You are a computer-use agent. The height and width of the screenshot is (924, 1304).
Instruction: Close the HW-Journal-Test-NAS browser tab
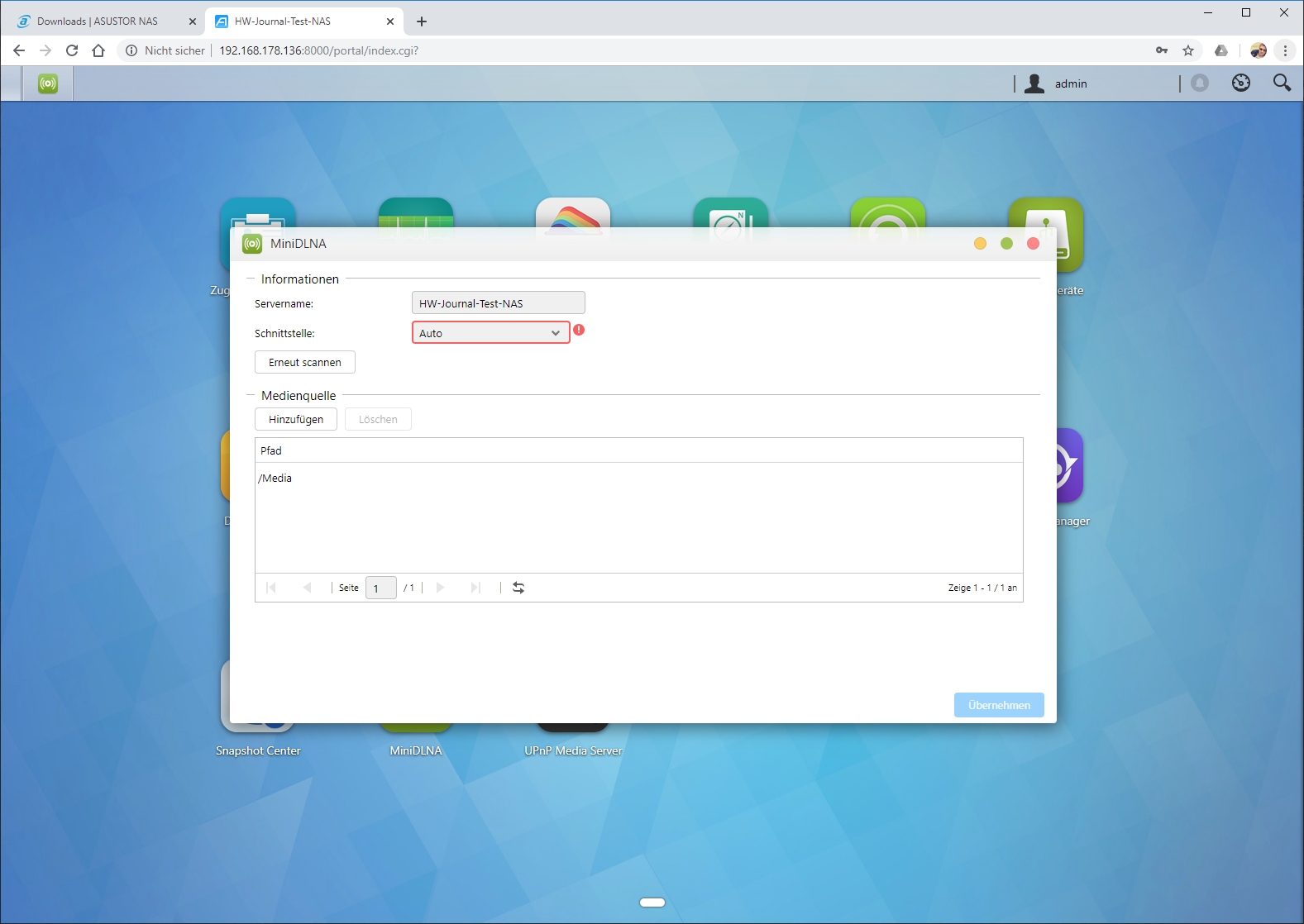[x=390, y=21]
